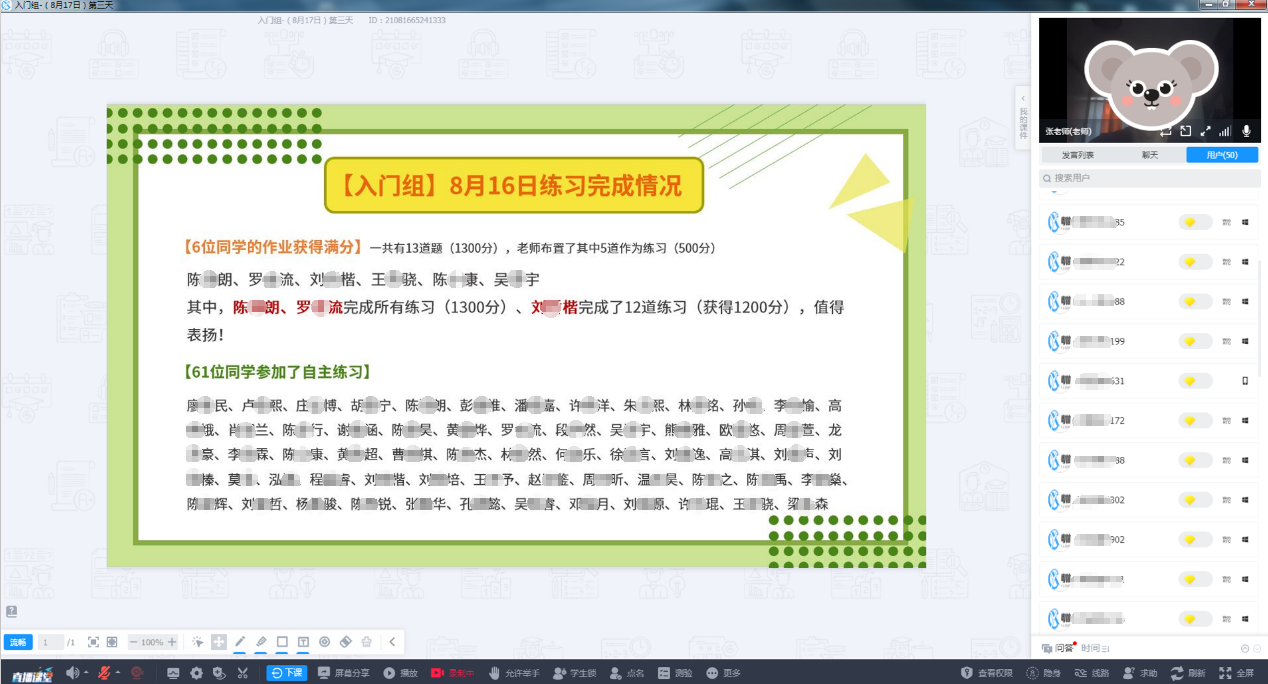Click the diamond badge for user ending 199

pyautogui.click(x=1190, y=341)
